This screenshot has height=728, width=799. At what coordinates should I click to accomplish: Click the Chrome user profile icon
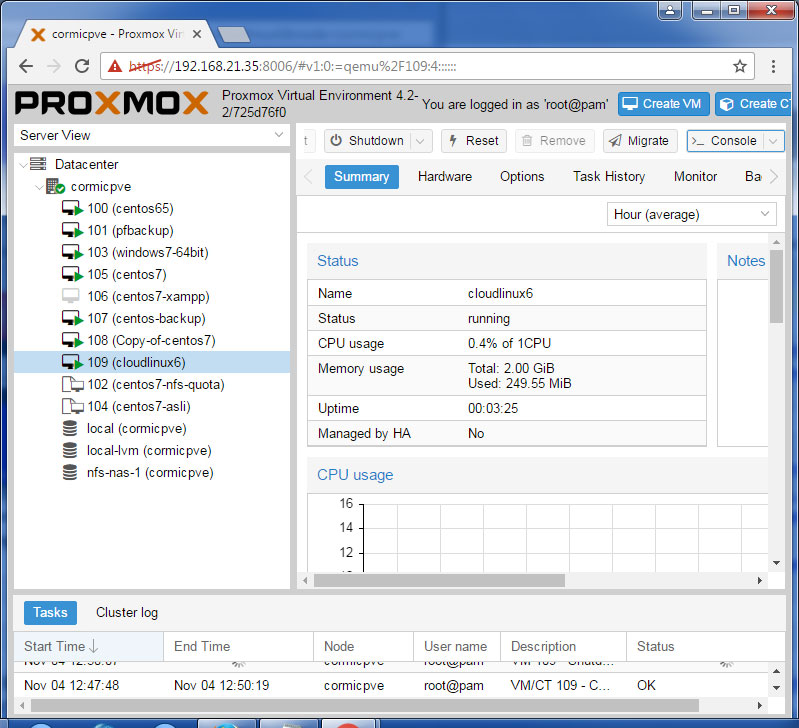[x=670, y=10]
